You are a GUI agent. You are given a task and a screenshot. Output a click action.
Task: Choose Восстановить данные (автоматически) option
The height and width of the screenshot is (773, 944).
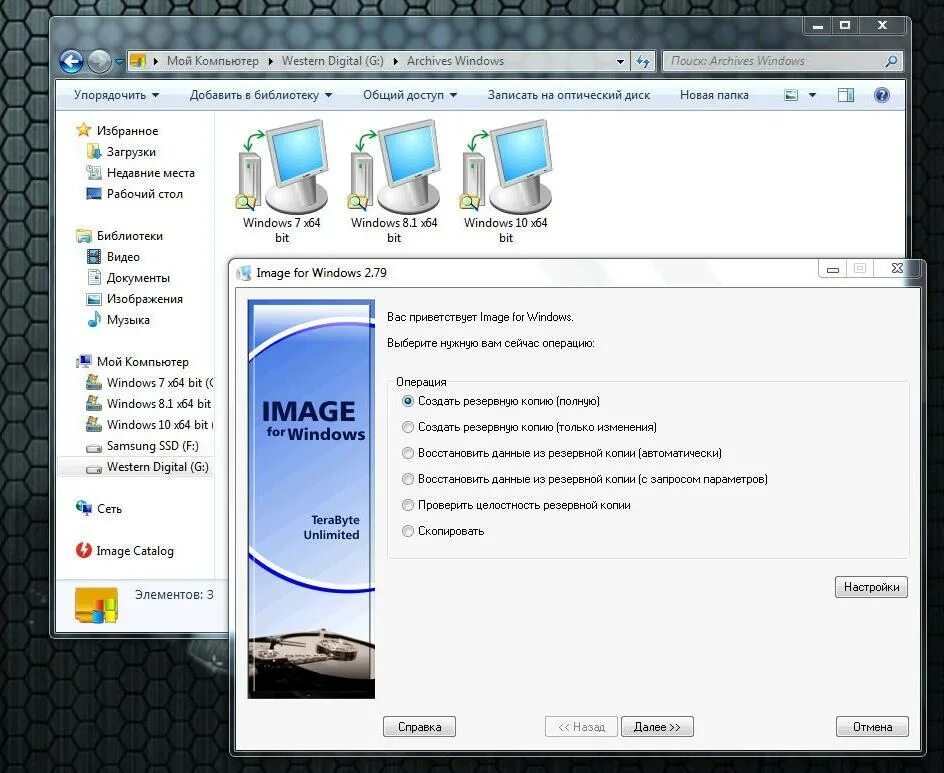pos(562,453)
